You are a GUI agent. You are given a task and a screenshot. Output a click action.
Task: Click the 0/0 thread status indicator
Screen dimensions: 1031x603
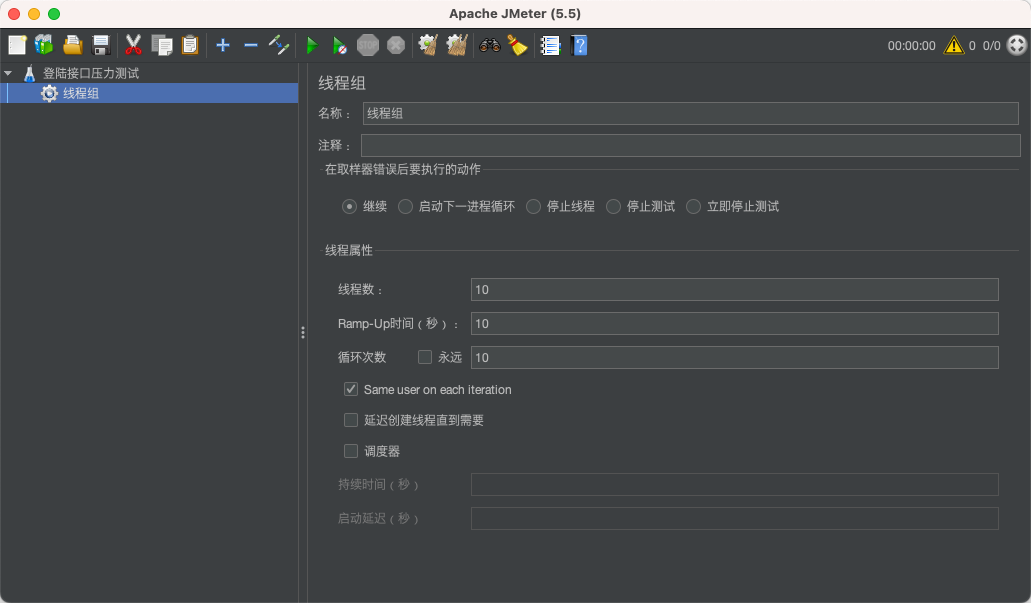[992, 44]
